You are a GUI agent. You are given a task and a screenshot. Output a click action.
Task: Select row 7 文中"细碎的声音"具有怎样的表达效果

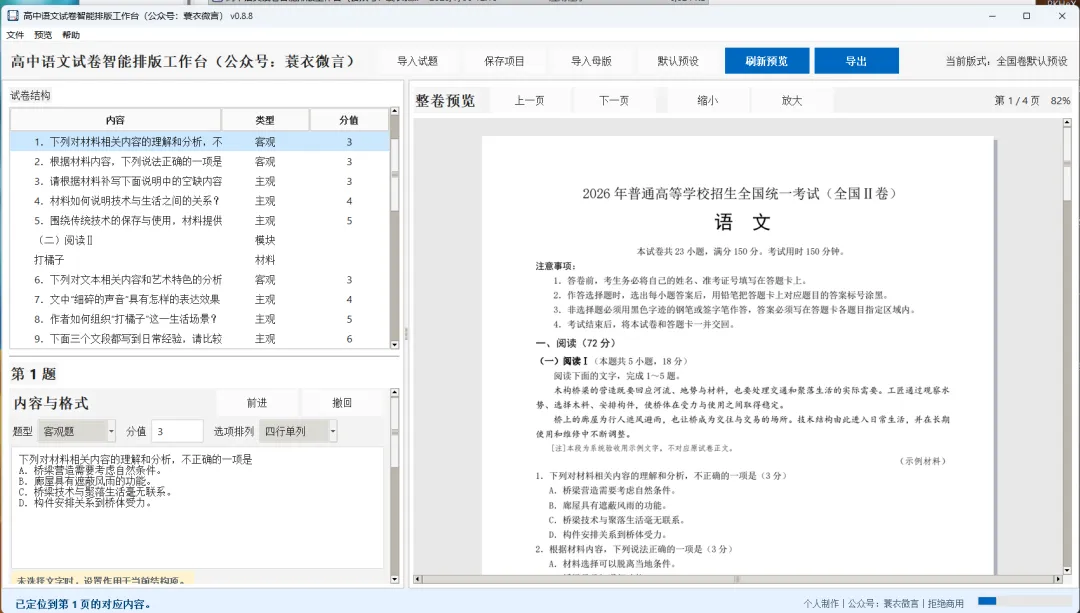point(200,300)
